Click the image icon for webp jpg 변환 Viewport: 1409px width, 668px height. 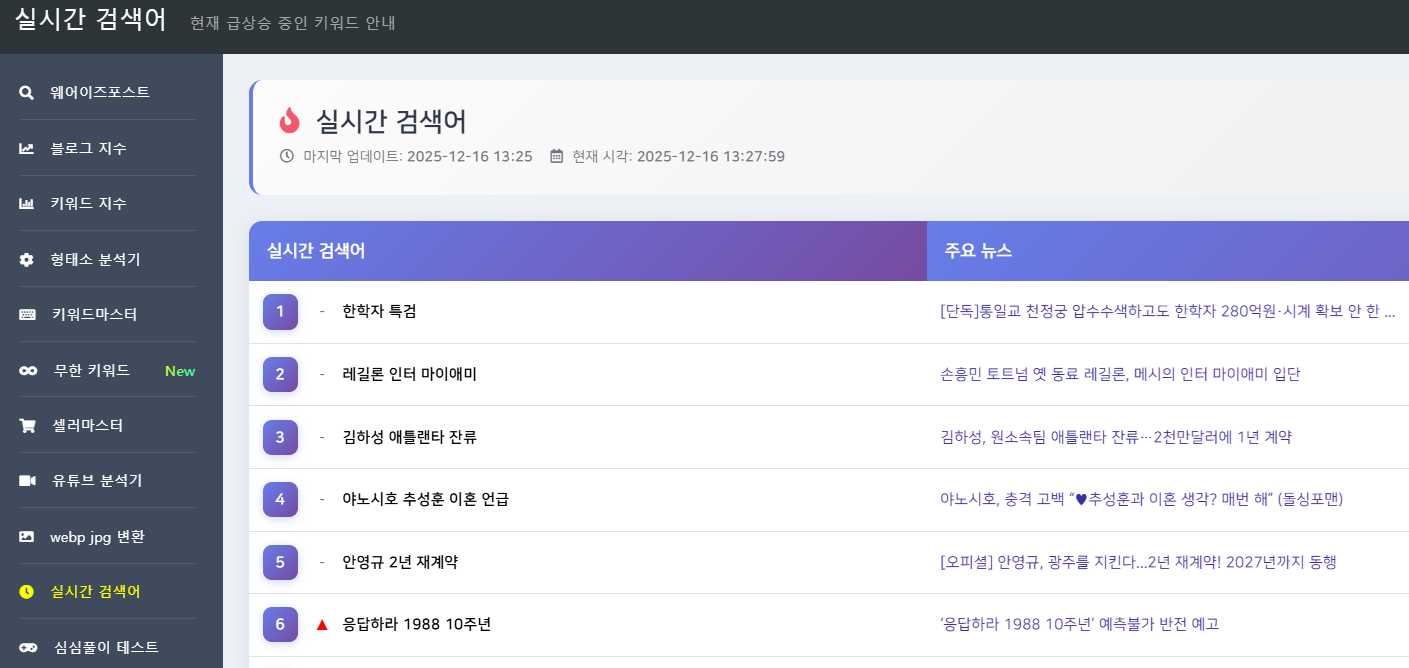[27, 536]
